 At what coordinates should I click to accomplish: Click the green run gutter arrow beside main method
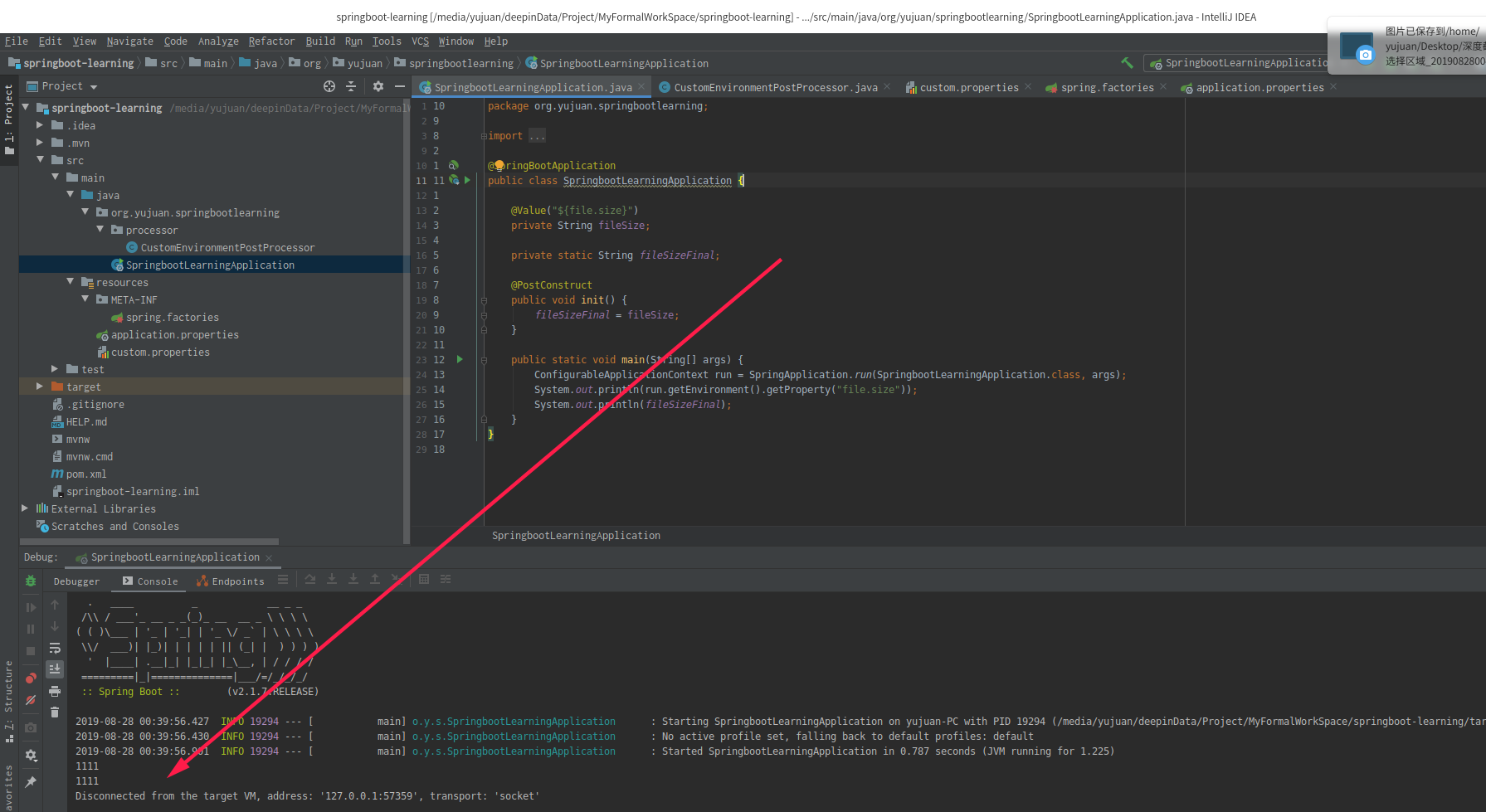(x=460, y=359)
